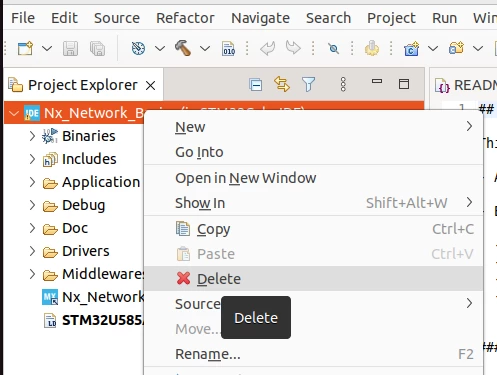The height and width of the screenshot is (375, 497).
Task: Open the Edit menu
Action: (64, 18)
